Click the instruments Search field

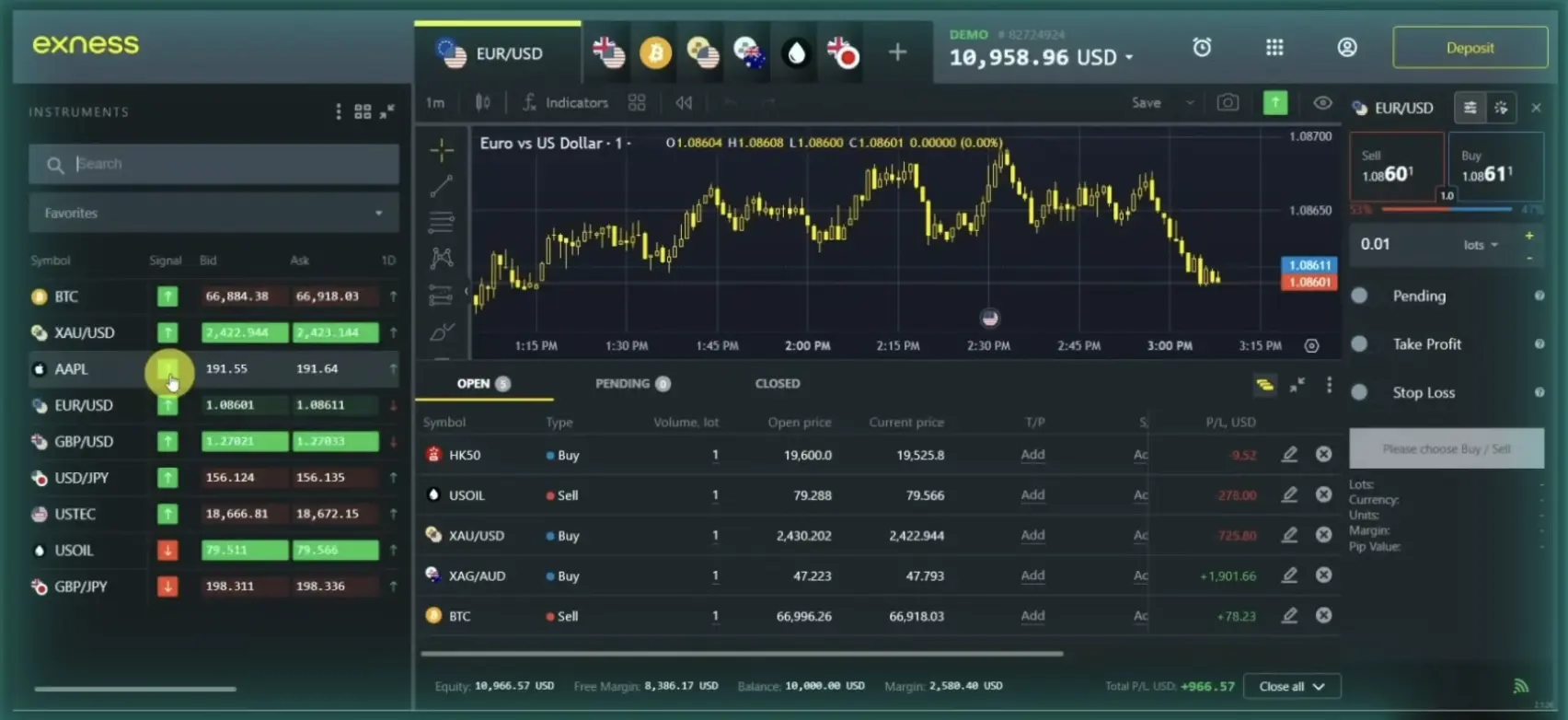click(x=213, y=164)
